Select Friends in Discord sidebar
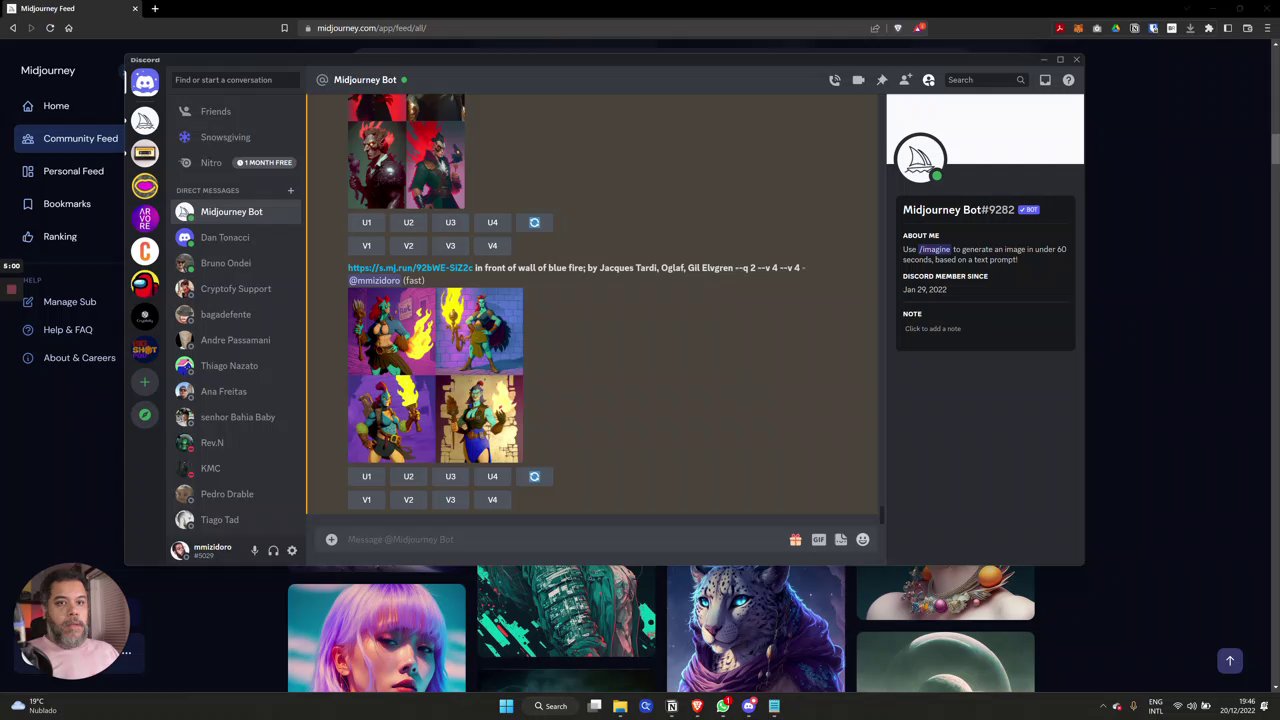Viewport: 1280px width, 720px height. pos(235,112)
